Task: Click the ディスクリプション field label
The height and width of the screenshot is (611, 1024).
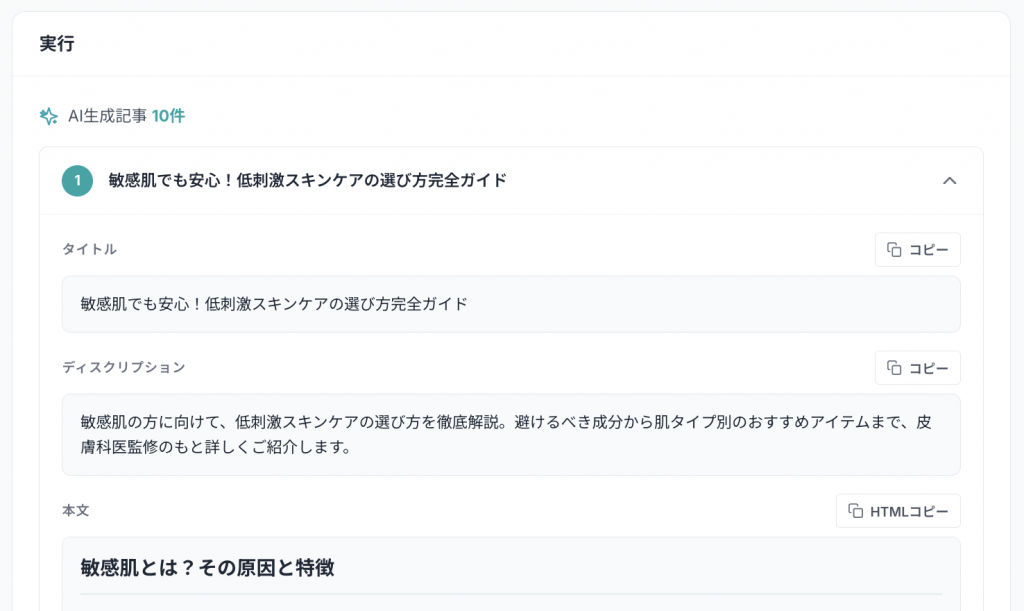Action: pyautogui.click(x=123, y=367)
